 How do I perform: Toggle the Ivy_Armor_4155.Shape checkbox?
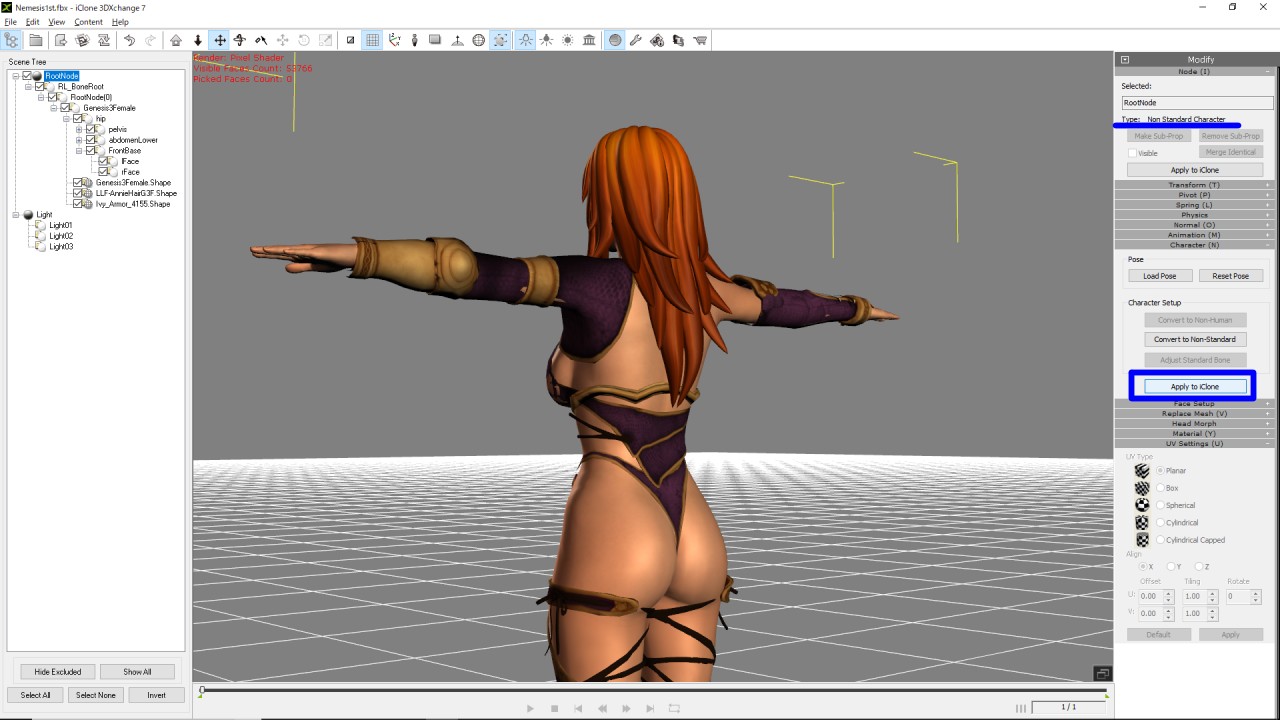point(78,204)
